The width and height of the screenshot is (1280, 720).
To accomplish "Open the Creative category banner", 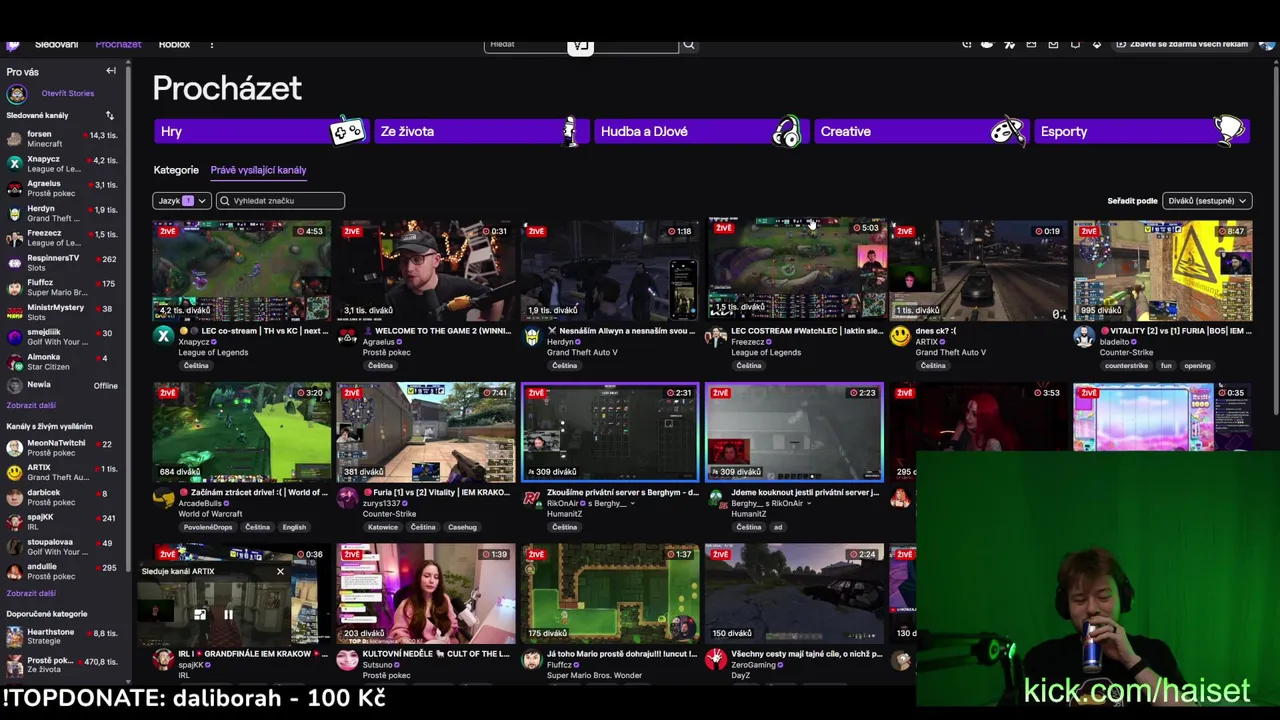I will coord(922,131).
